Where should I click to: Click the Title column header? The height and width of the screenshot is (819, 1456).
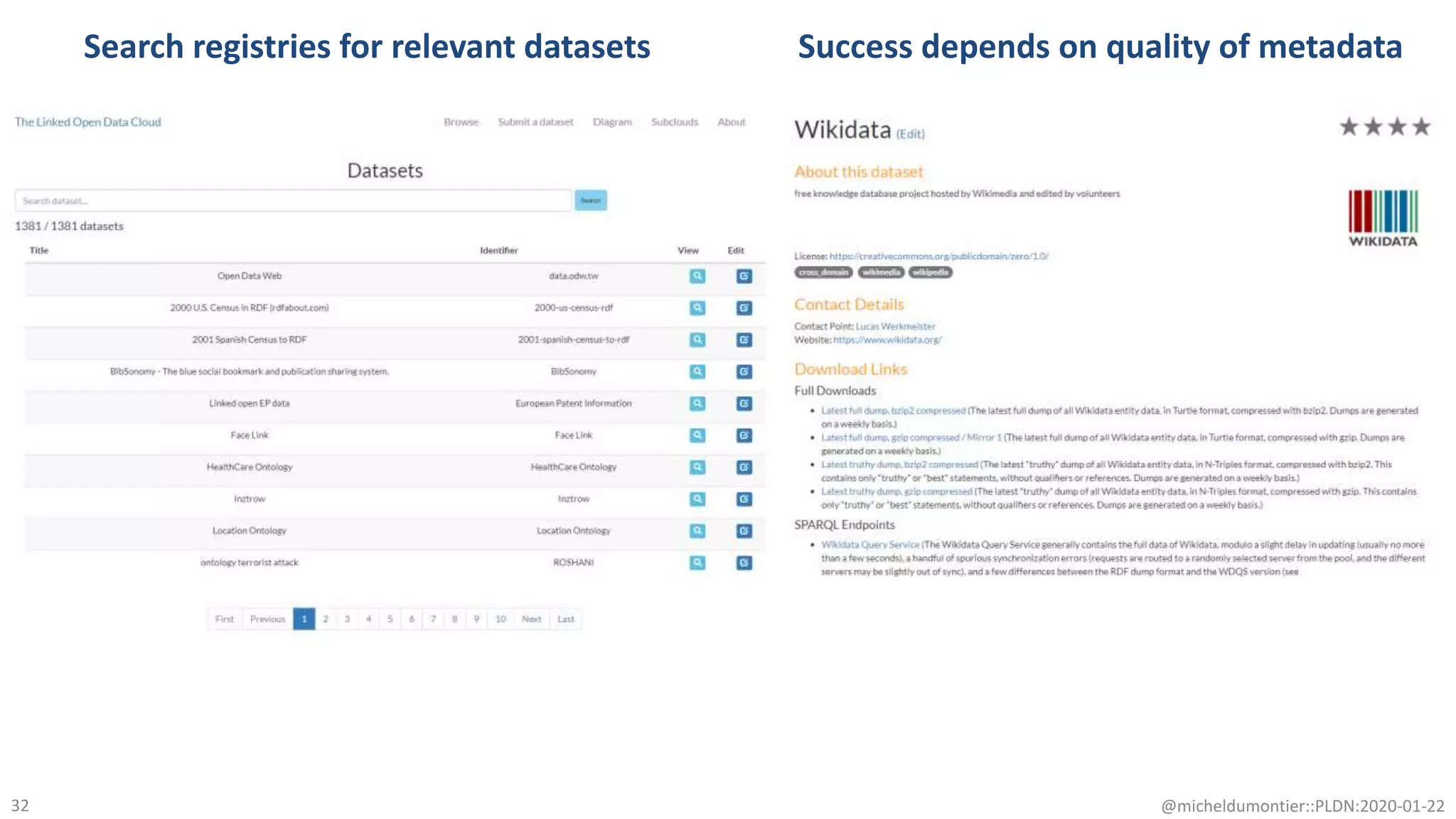pos(39,250)
